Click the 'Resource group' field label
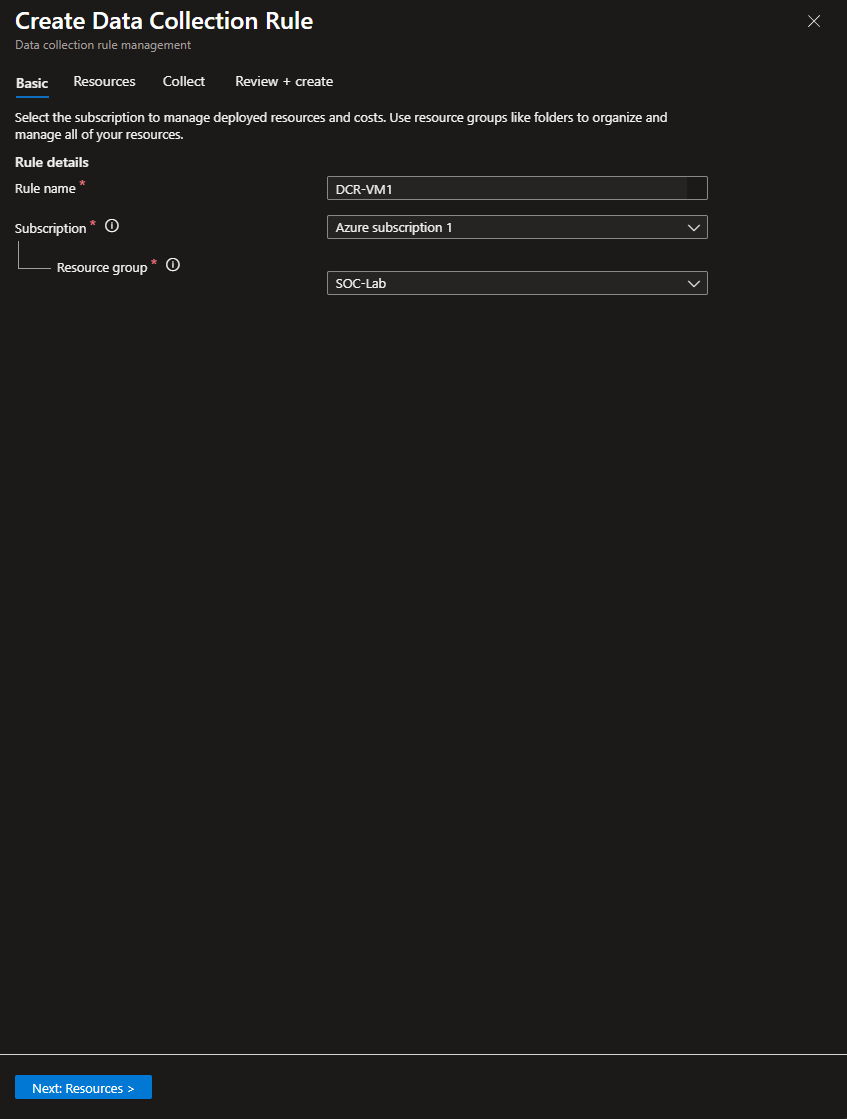Screen dimensions: 847x1119 click(101, 268)
